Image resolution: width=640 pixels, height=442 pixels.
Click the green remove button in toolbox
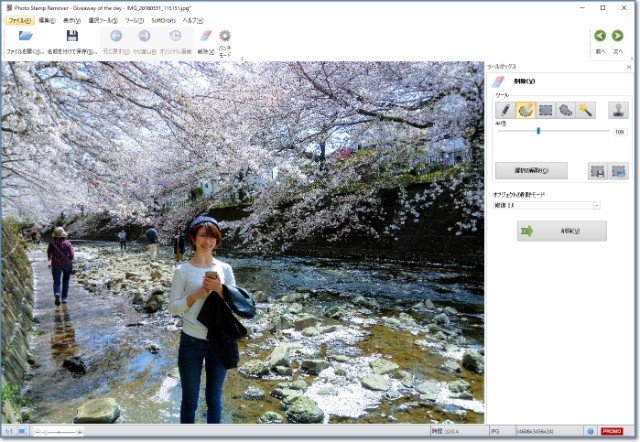coord(561,231)
